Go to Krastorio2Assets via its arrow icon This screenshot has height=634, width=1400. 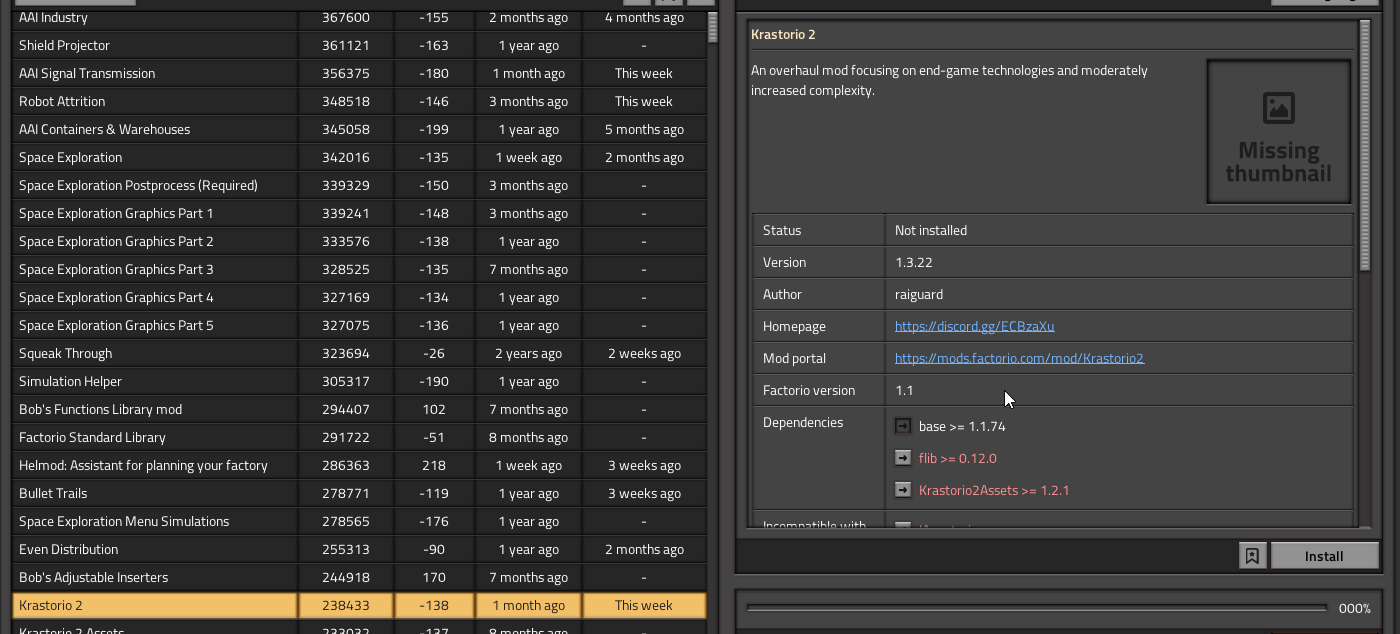tap(902, 490)
